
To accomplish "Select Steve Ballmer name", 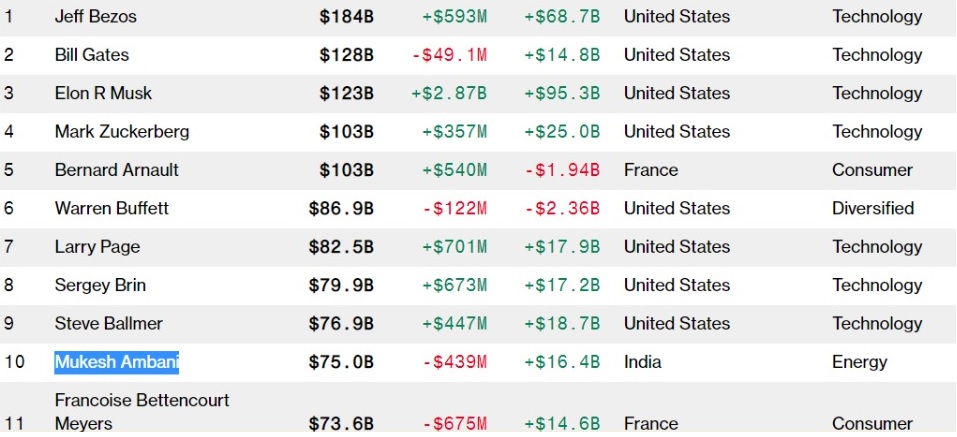I will [109, 324].
